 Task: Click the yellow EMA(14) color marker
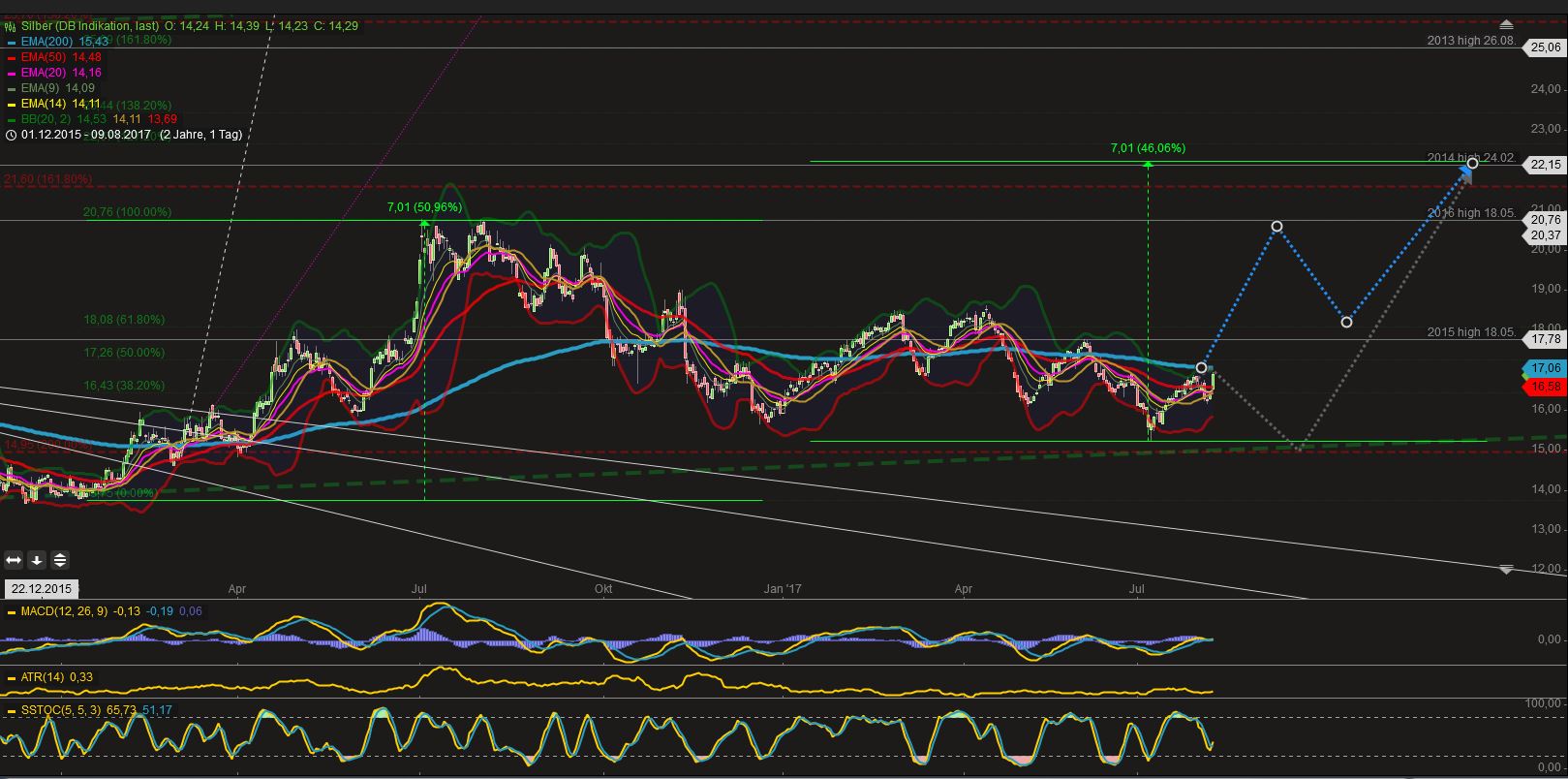pos(11,105)
